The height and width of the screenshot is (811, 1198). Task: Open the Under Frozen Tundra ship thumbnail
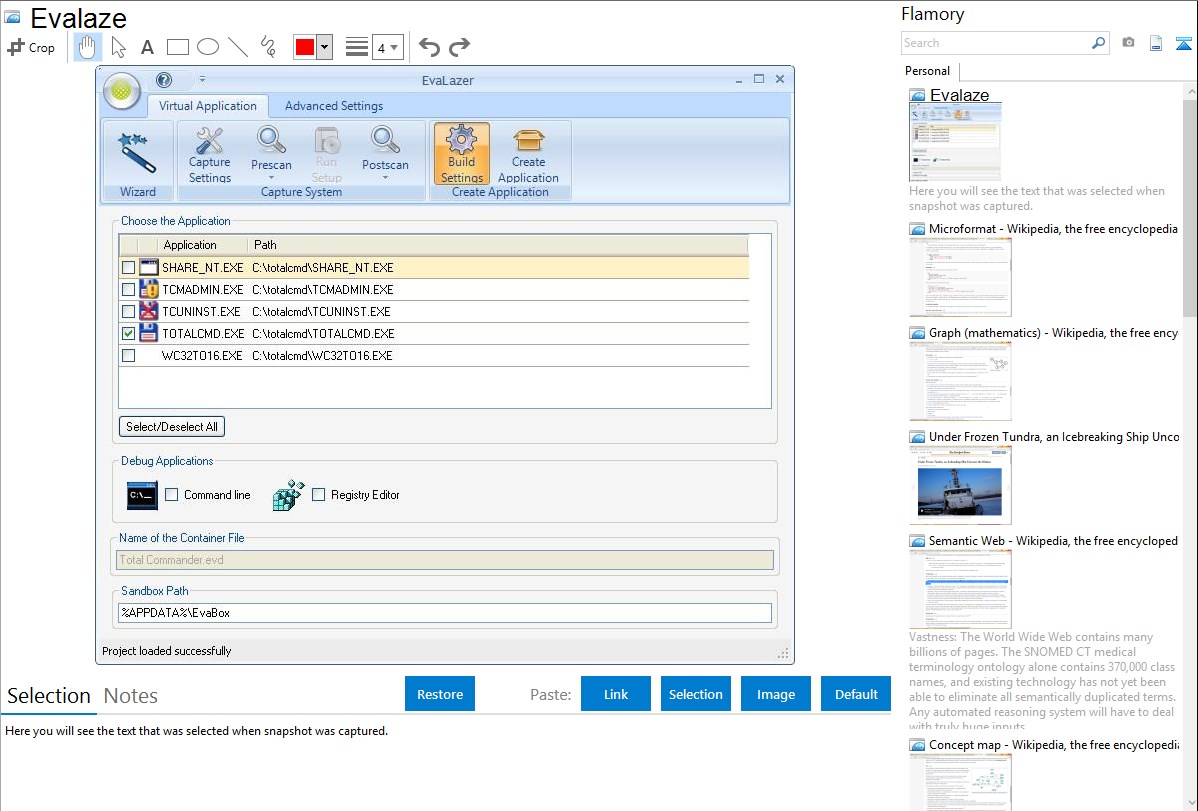[960, 485]
